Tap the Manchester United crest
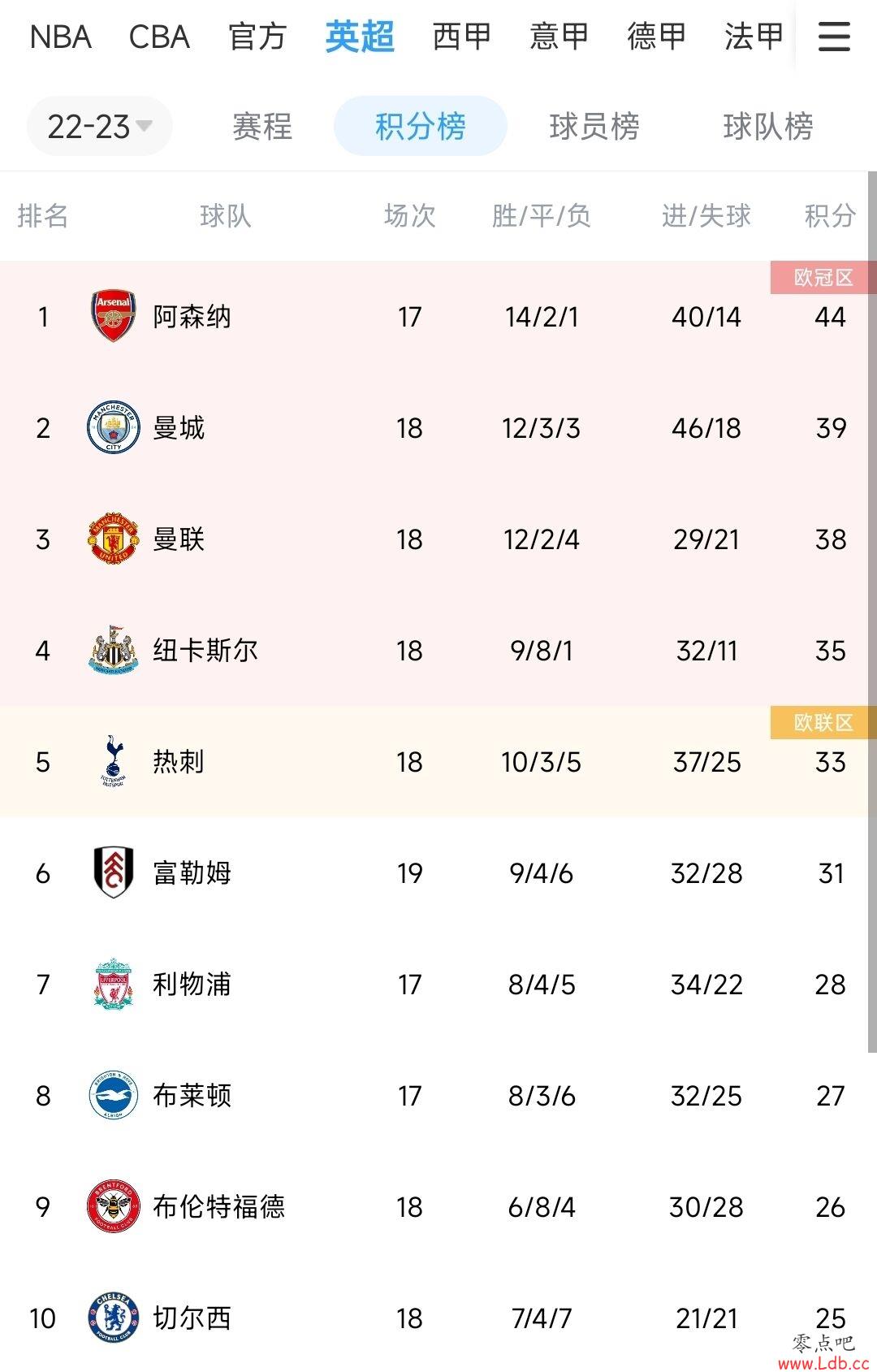The width and height of the screenshot is (877, 1372). [x=113, y=539]
